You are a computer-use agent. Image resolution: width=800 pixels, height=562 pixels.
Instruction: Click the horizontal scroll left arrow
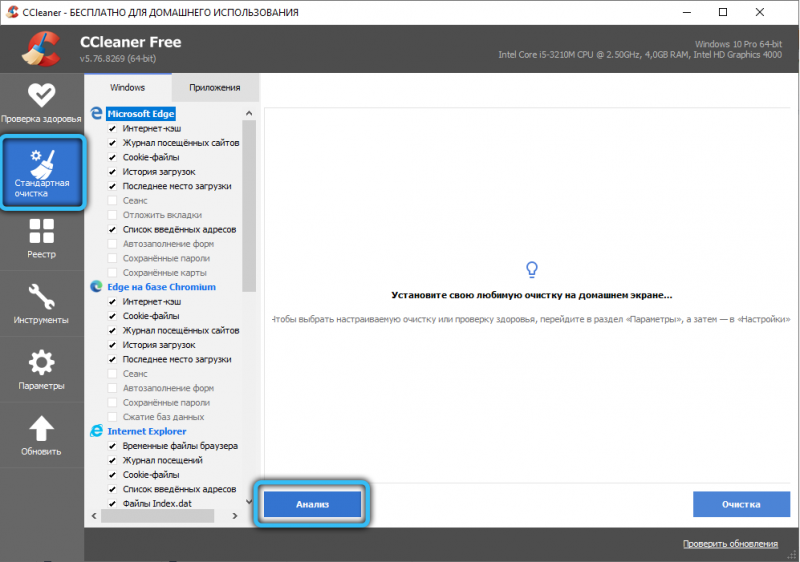pos(94,516)
